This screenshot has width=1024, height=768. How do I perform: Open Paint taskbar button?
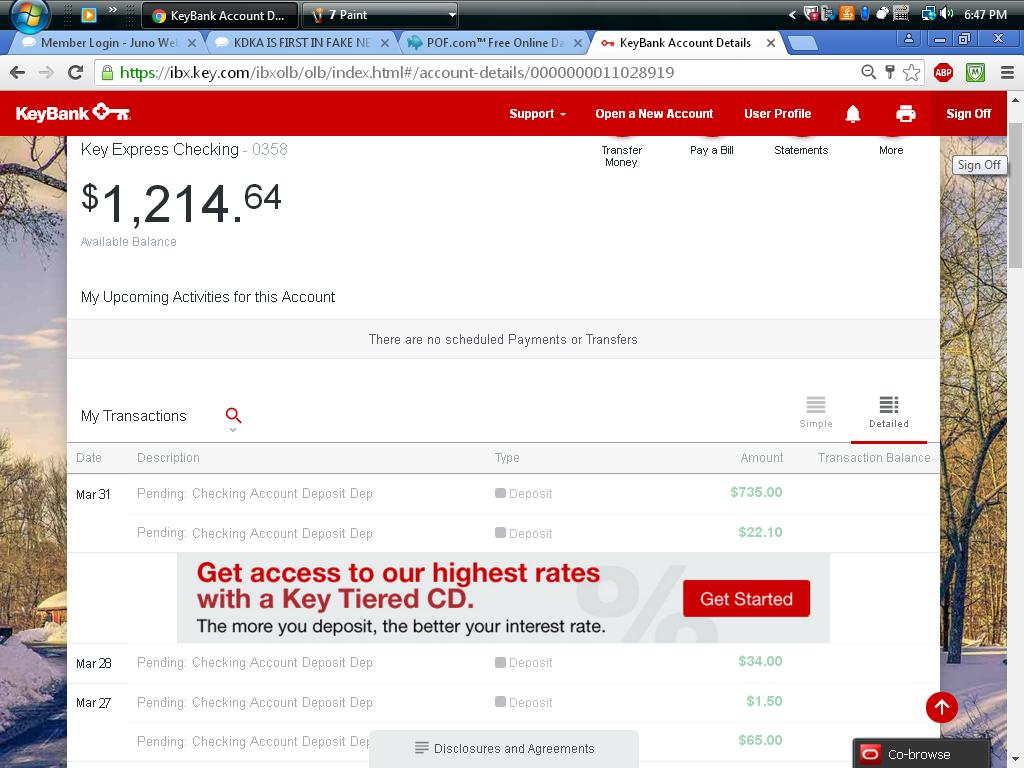pos(379,15)
